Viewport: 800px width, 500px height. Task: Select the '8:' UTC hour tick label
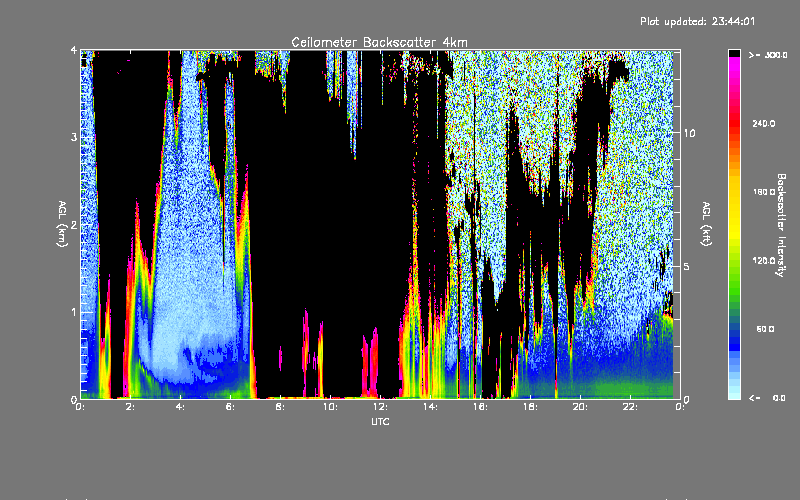coord(280,407)
